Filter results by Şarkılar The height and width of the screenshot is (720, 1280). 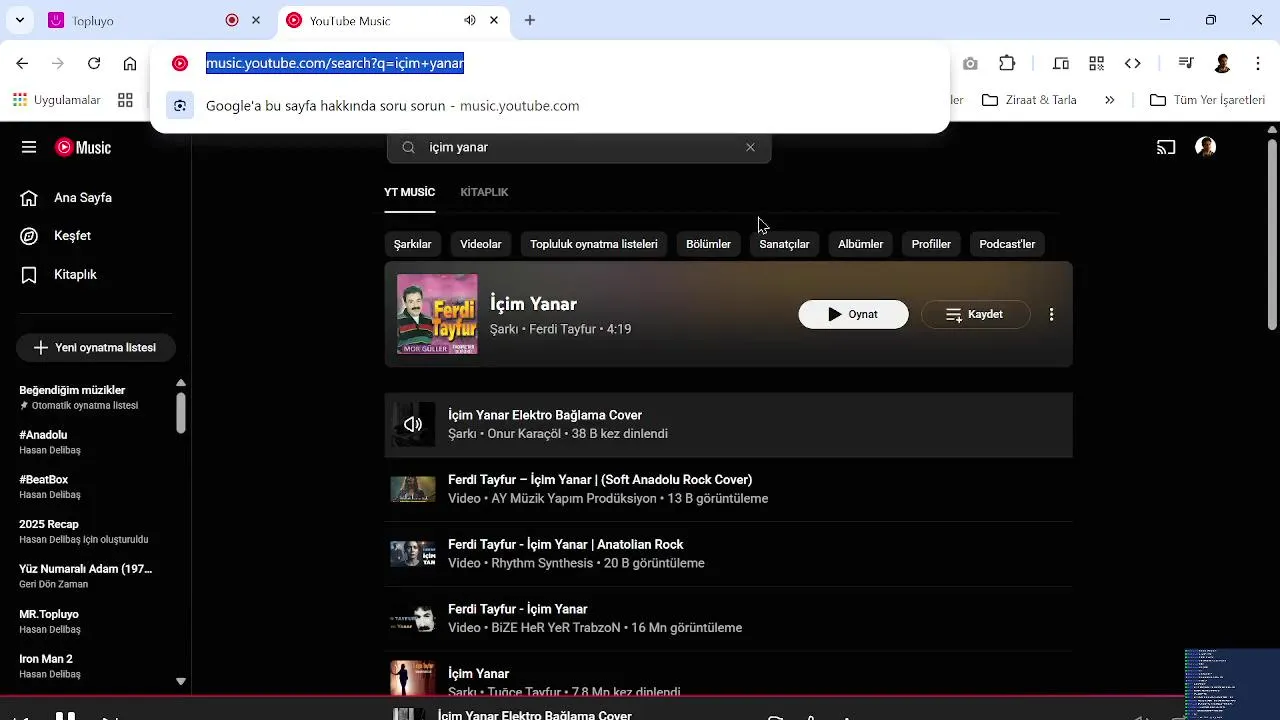click(x=412, y=244)
